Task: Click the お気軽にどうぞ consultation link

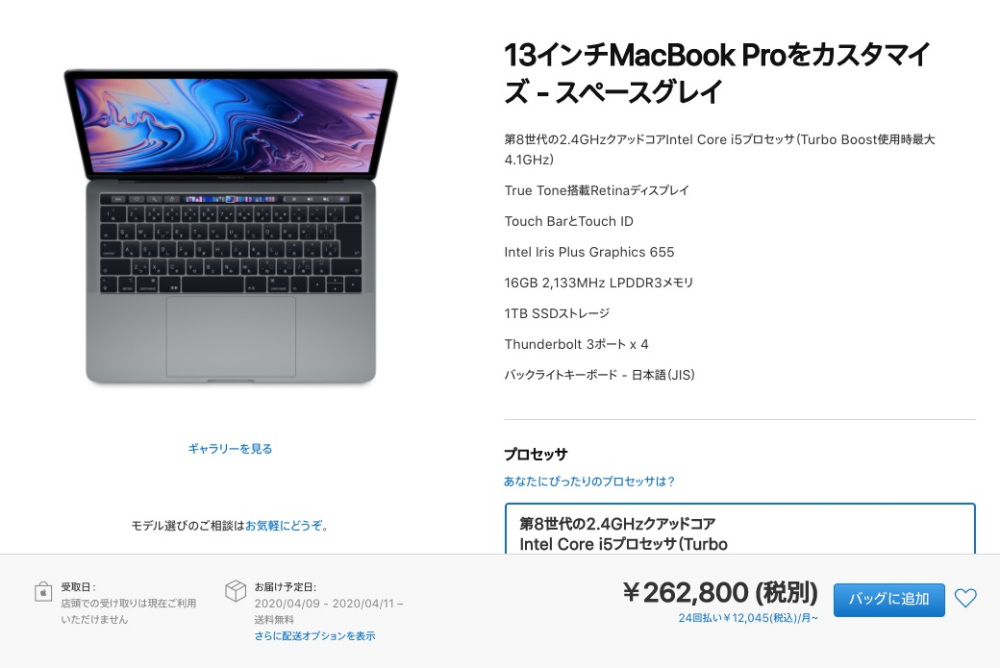Action: (284, 526)
